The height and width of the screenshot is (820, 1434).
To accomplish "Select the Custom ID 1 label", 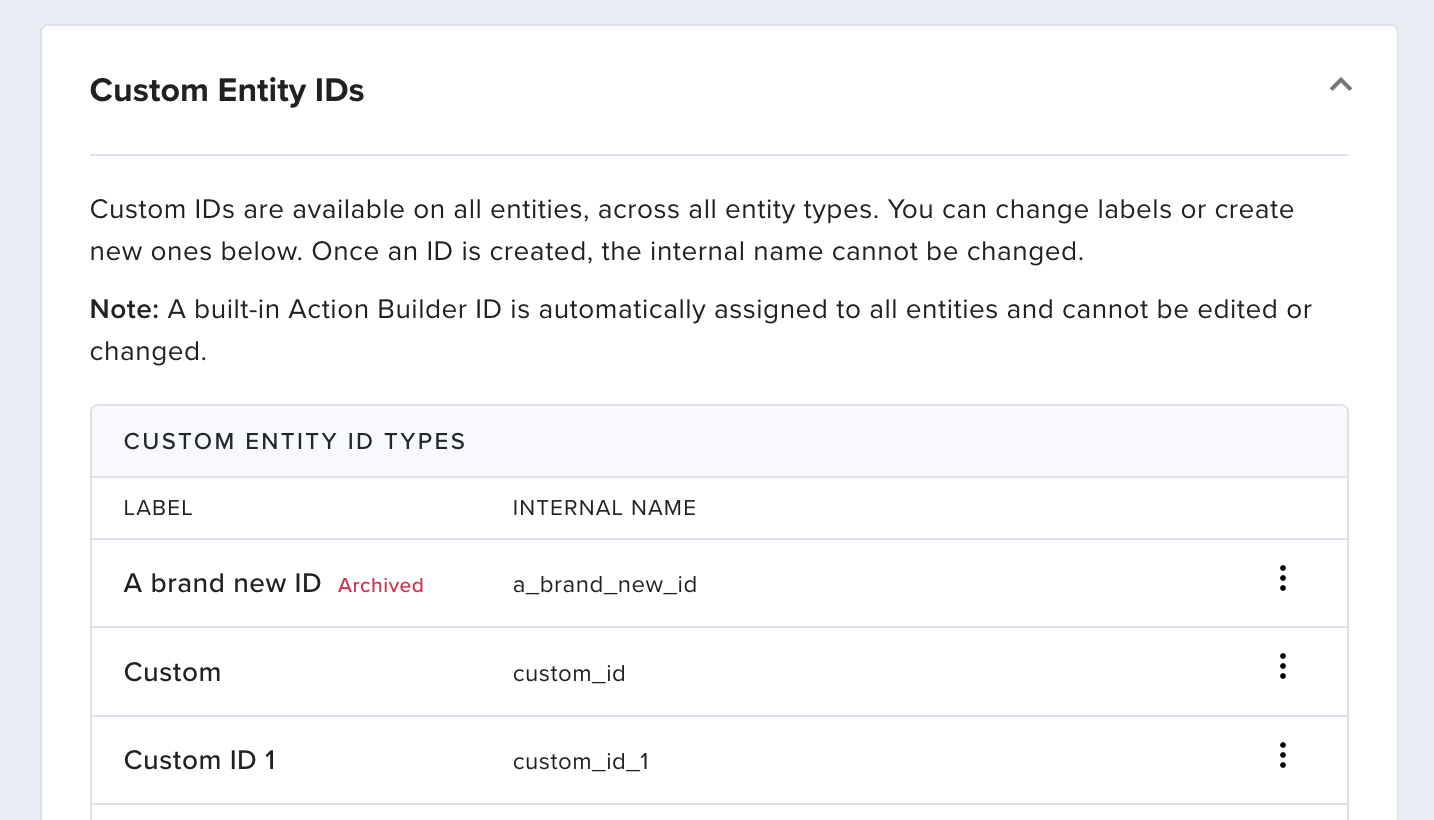I will pos(199,760).
